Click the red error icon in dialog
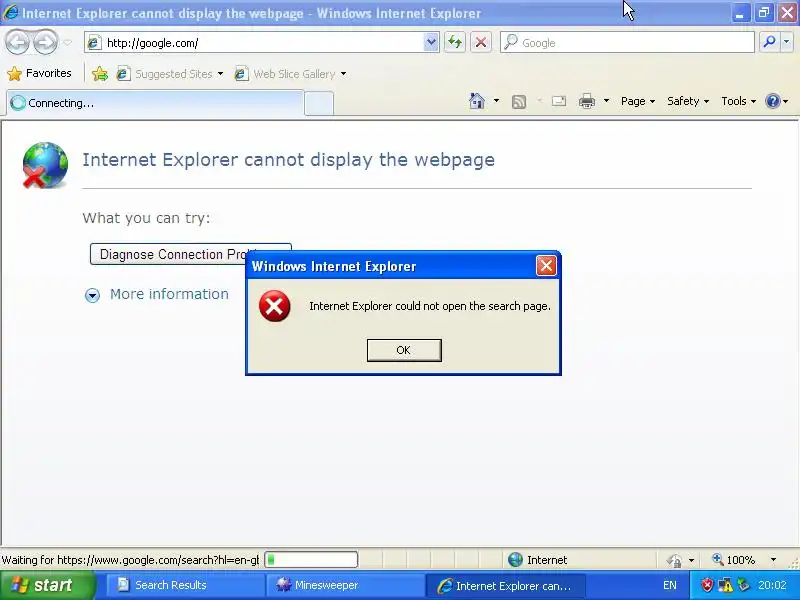Viewport: 800px width, 600px height. (274, 306)
